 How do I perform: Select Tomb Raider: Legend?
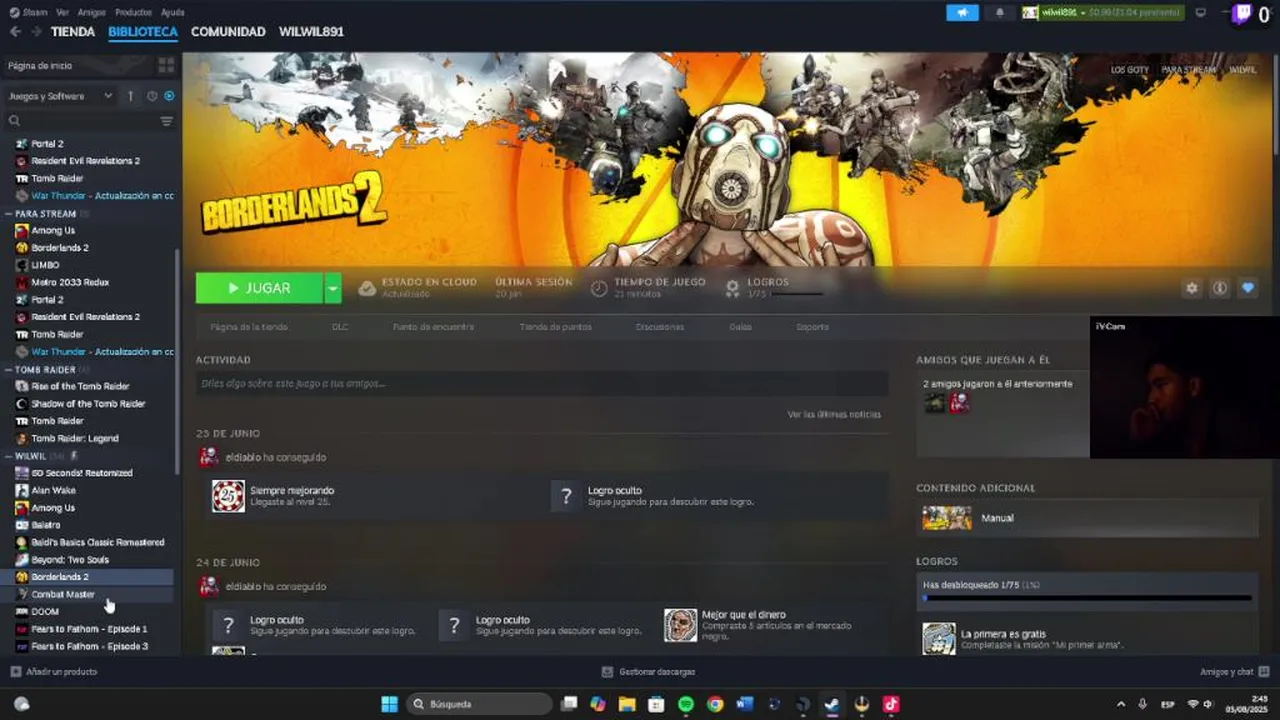click(x=75, y=438)
